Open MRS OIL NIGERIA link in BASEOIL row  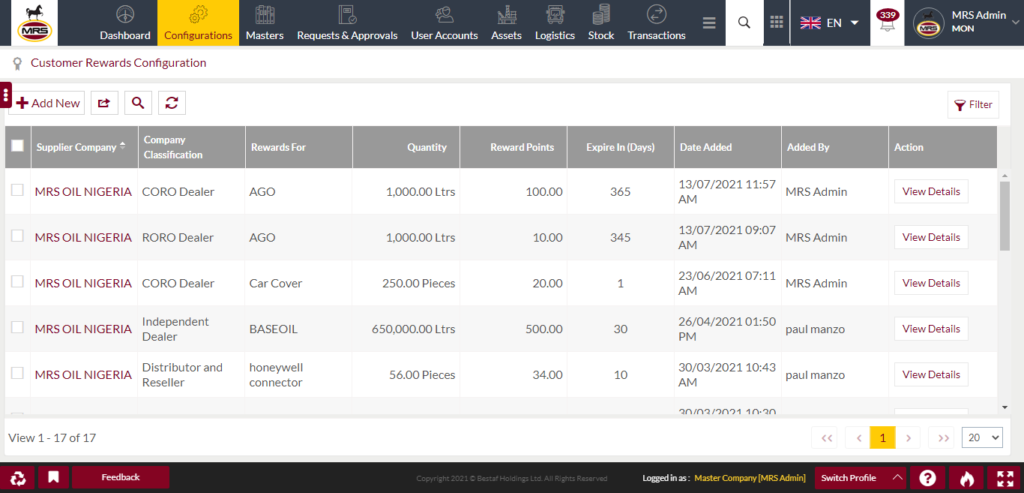pyautogui.click(x=83, y=329)
